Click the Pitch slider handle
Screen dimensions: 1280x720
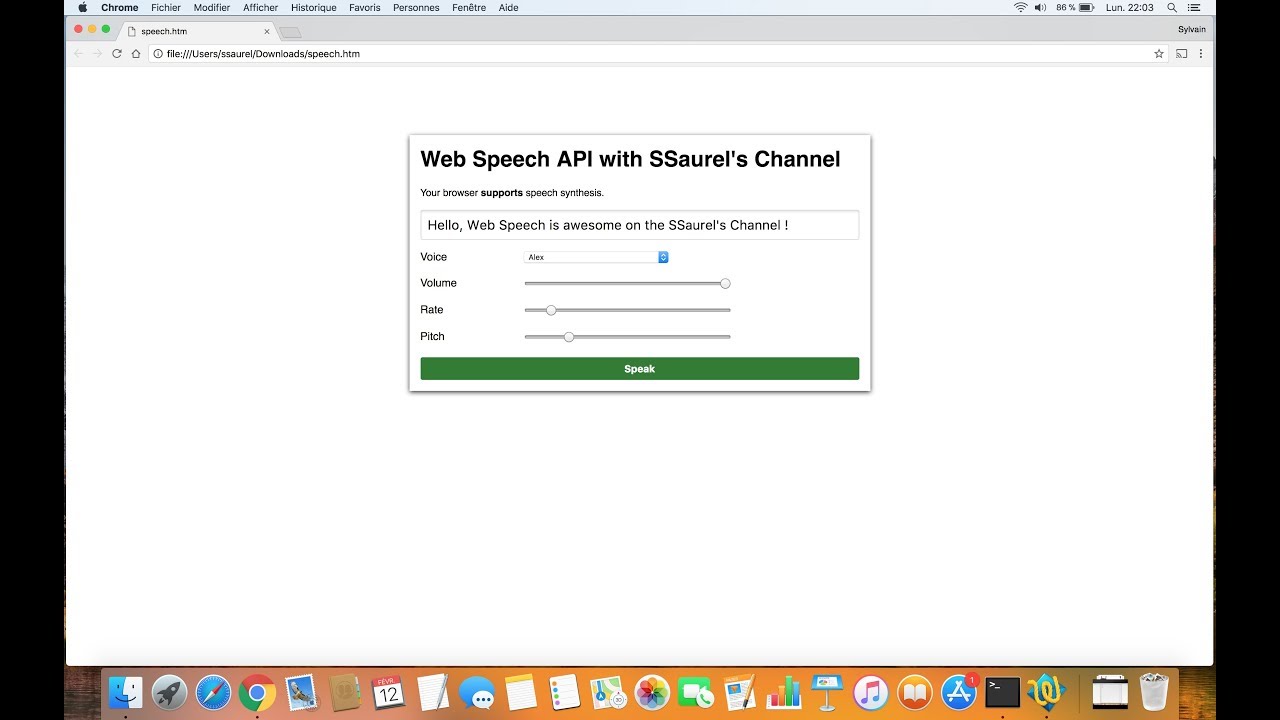[569, 337]
